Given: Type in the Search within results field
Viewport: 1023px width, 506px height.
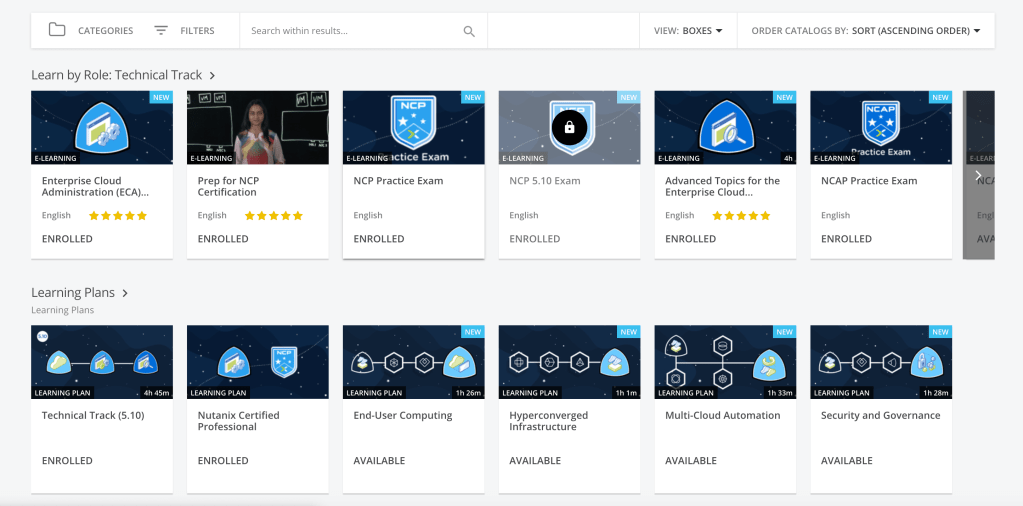Looking at the screenshot, I should 350,31.
